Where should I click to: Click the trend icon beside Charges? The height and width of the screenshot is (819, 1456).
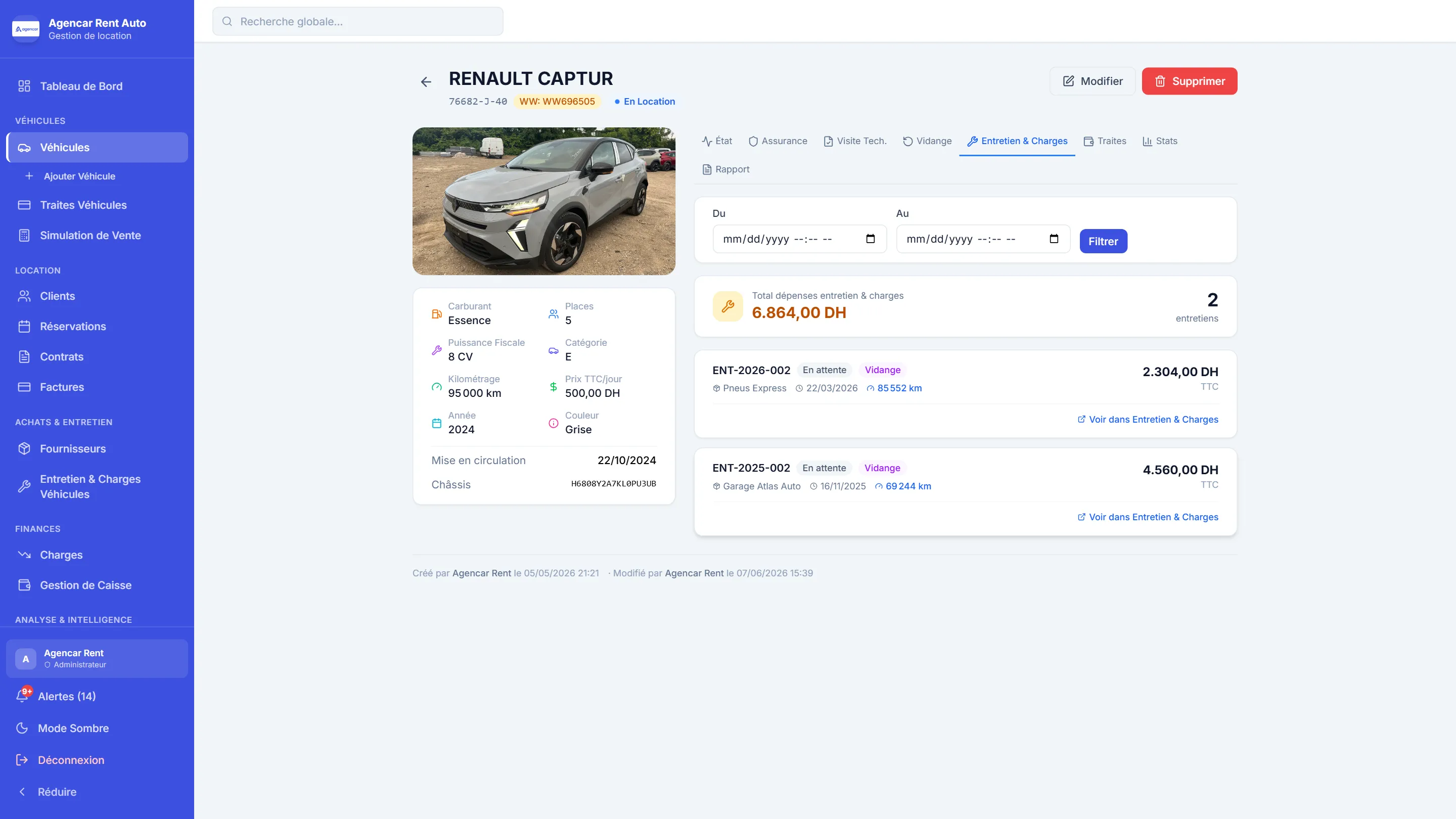pyautogui.click(x=24, y=555)
